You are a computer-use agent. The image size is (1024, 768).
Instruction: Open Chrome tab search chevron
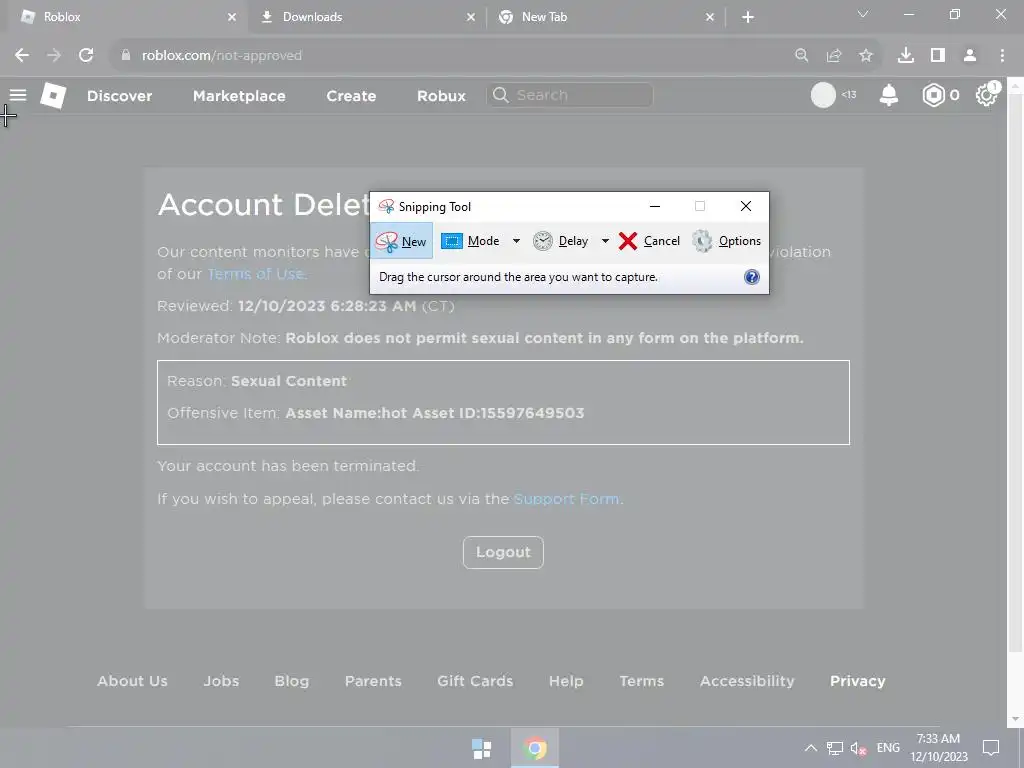tap(863, 14)
